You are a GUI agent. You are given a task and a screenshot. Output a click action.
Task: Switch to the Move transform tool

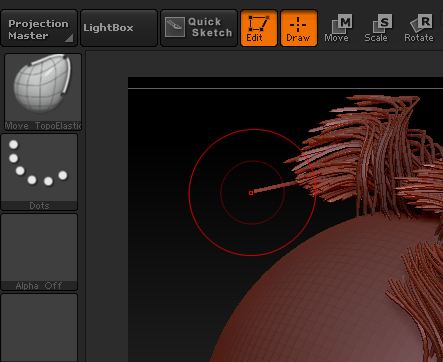338,28
